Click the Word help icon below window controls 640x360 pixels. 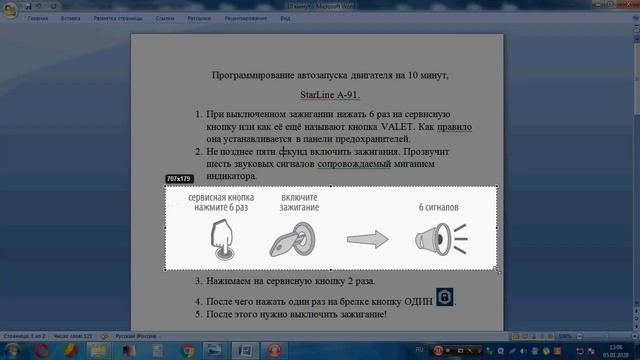coord(636,18)
